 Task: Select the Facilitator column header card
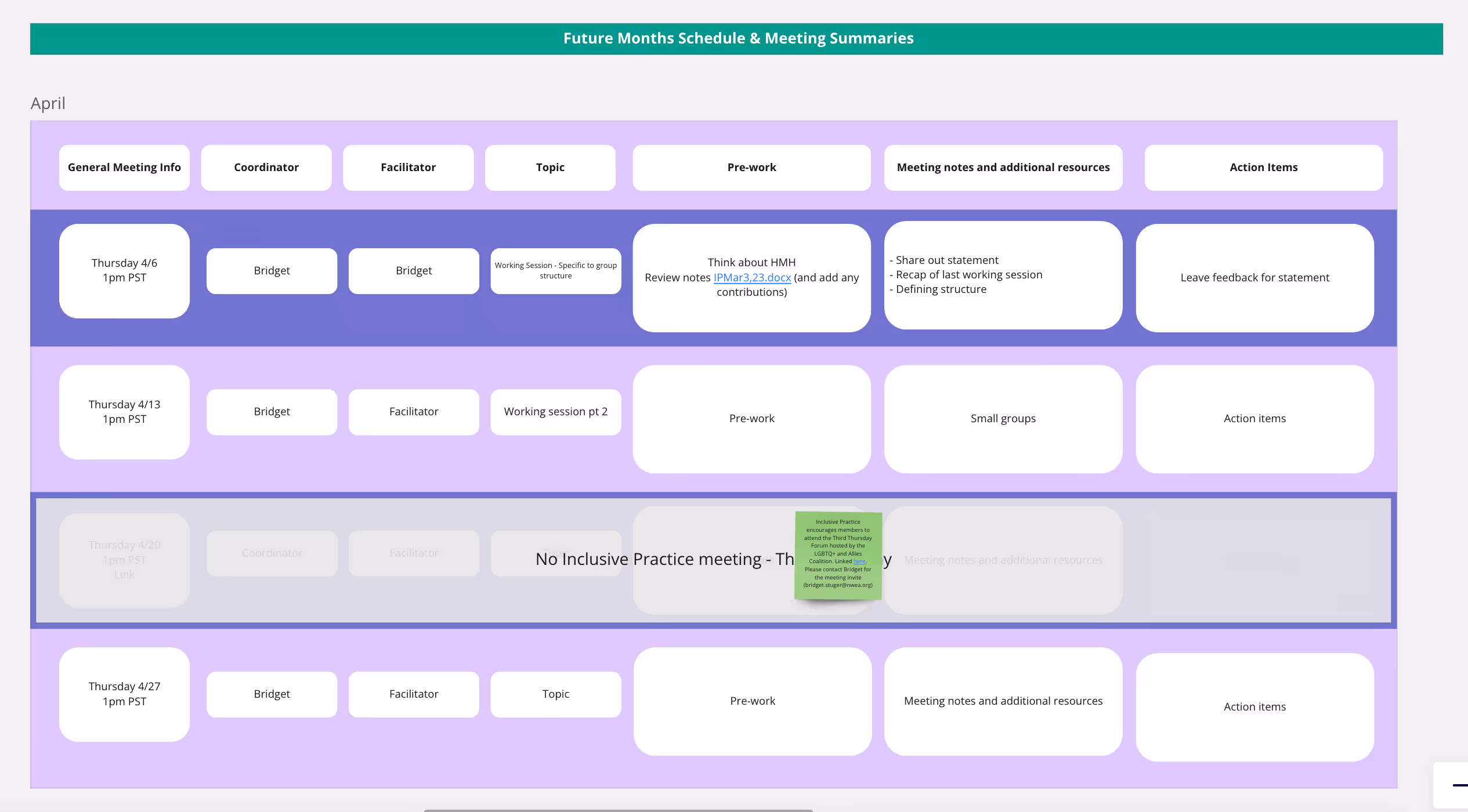pos(408,168)
